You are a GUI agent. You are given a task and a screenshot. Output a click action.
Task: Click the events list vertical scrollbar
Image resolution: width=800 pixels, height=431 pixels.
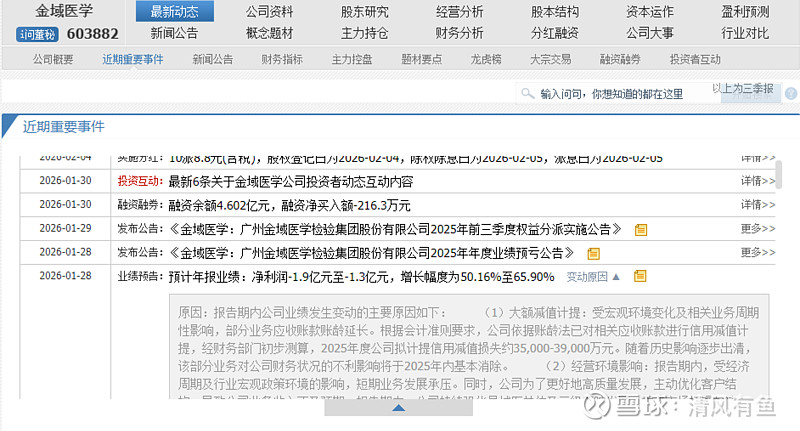click(779, 174)
